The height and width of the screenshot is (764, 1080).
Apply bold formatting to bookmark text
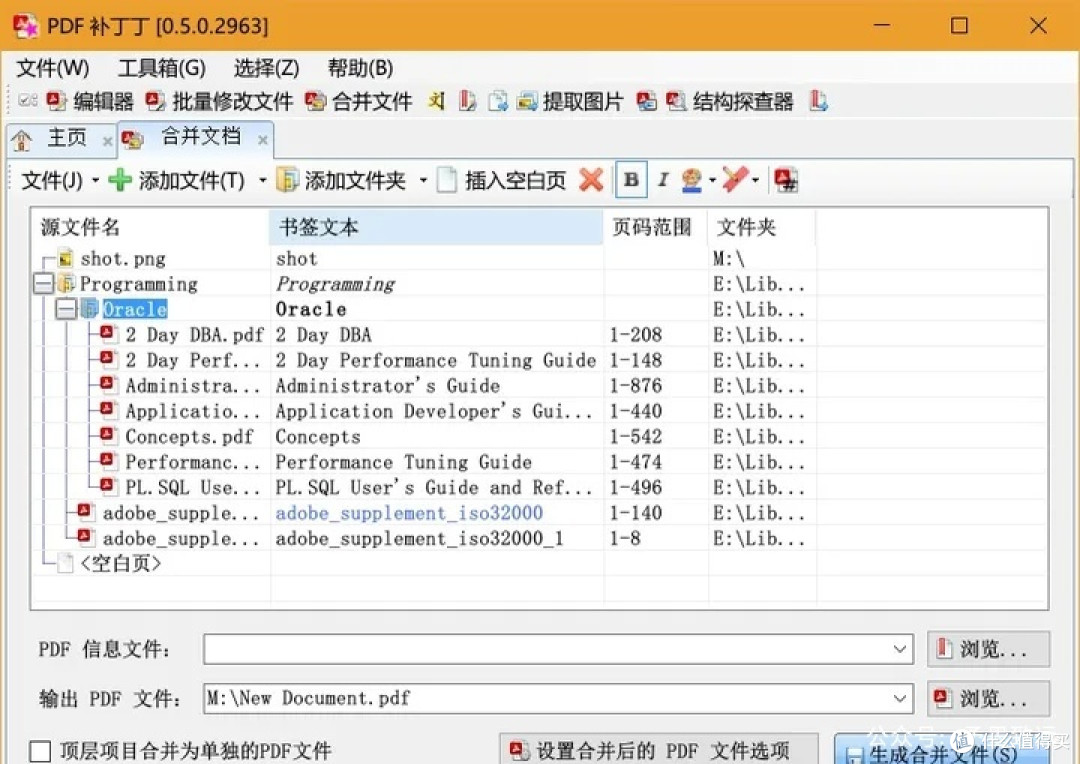pos(631,180)
